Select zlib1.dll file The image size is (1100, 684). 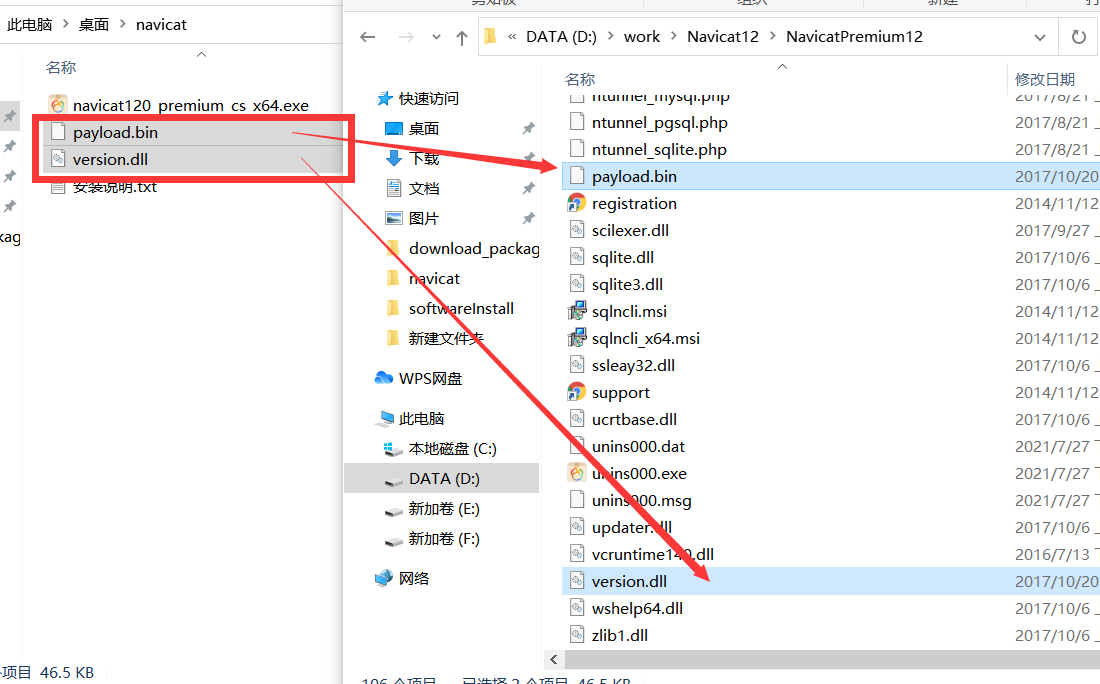619,636
